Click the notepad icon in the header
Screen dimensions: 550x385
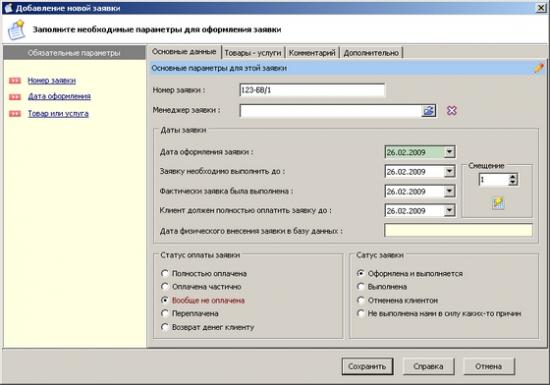click(x=16, y=30)
